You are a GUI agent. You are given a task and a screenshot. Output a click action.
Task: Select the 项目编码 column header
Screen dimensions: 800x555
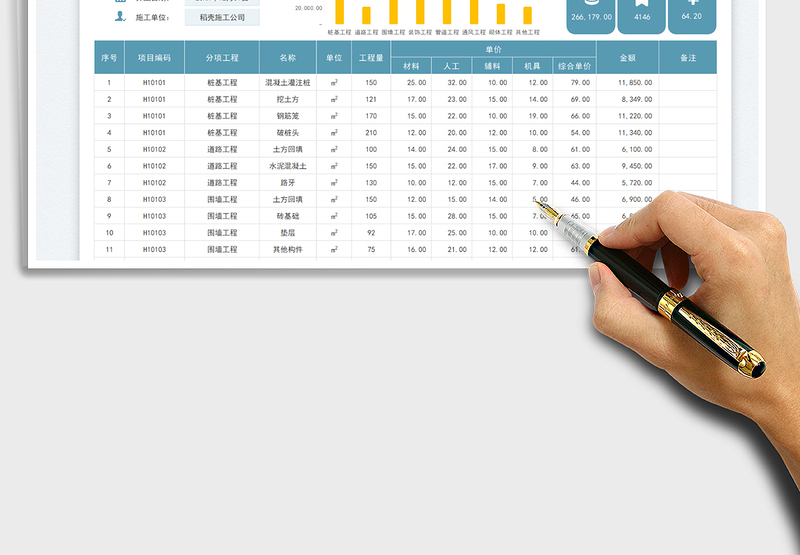point(154,58)
